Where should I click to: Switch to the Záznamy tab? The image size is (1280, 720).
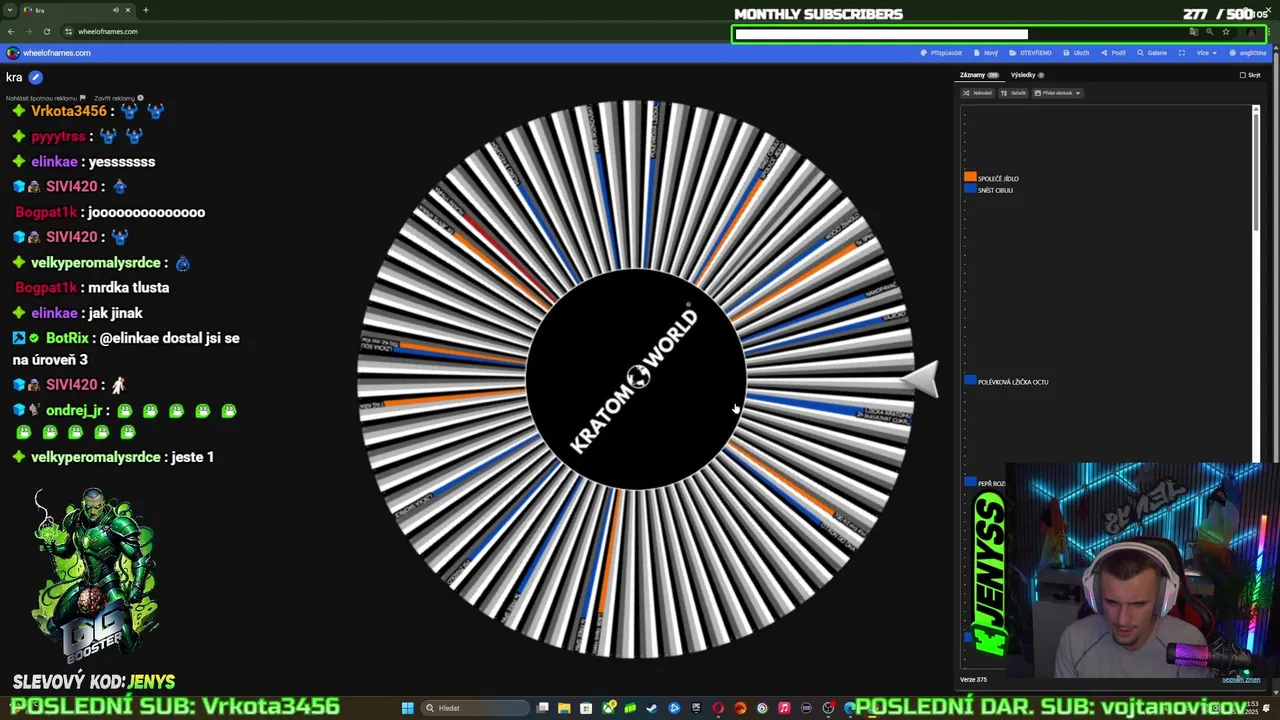pyautogui.click(x=979, y=75)
